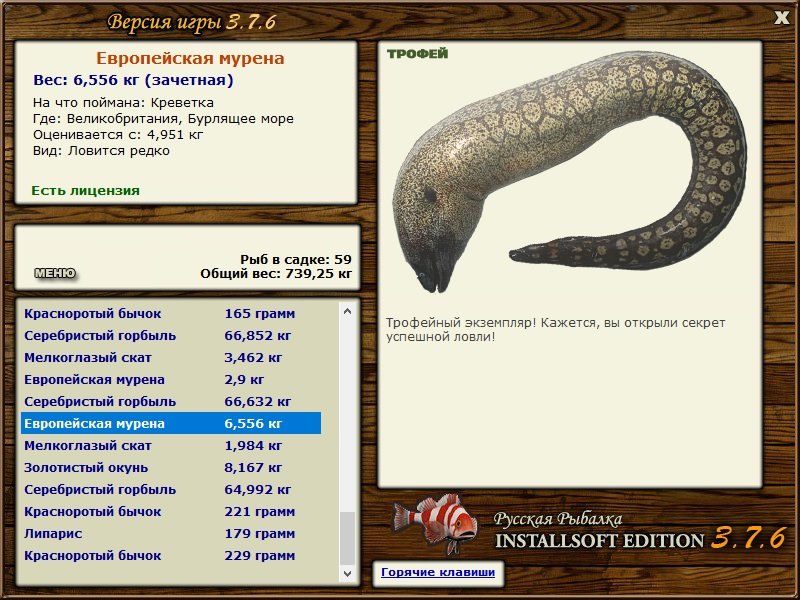
Task: Select Серебристый горбыль 64,992 кг row
Action: 171,489
